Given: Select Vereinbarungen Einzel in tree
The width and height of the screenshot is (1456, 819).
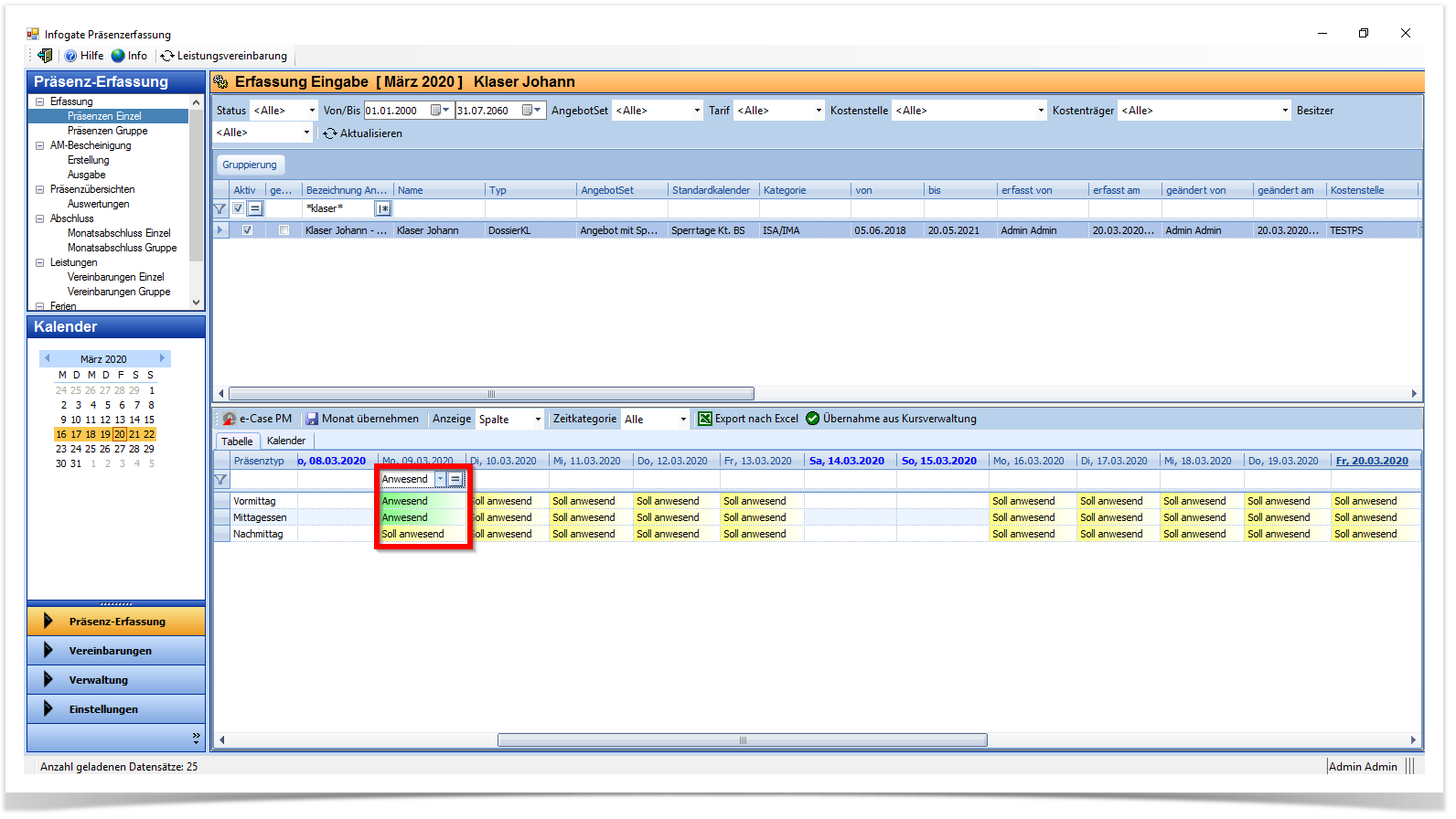Looking at the screenshot, I should pos(115,277).
